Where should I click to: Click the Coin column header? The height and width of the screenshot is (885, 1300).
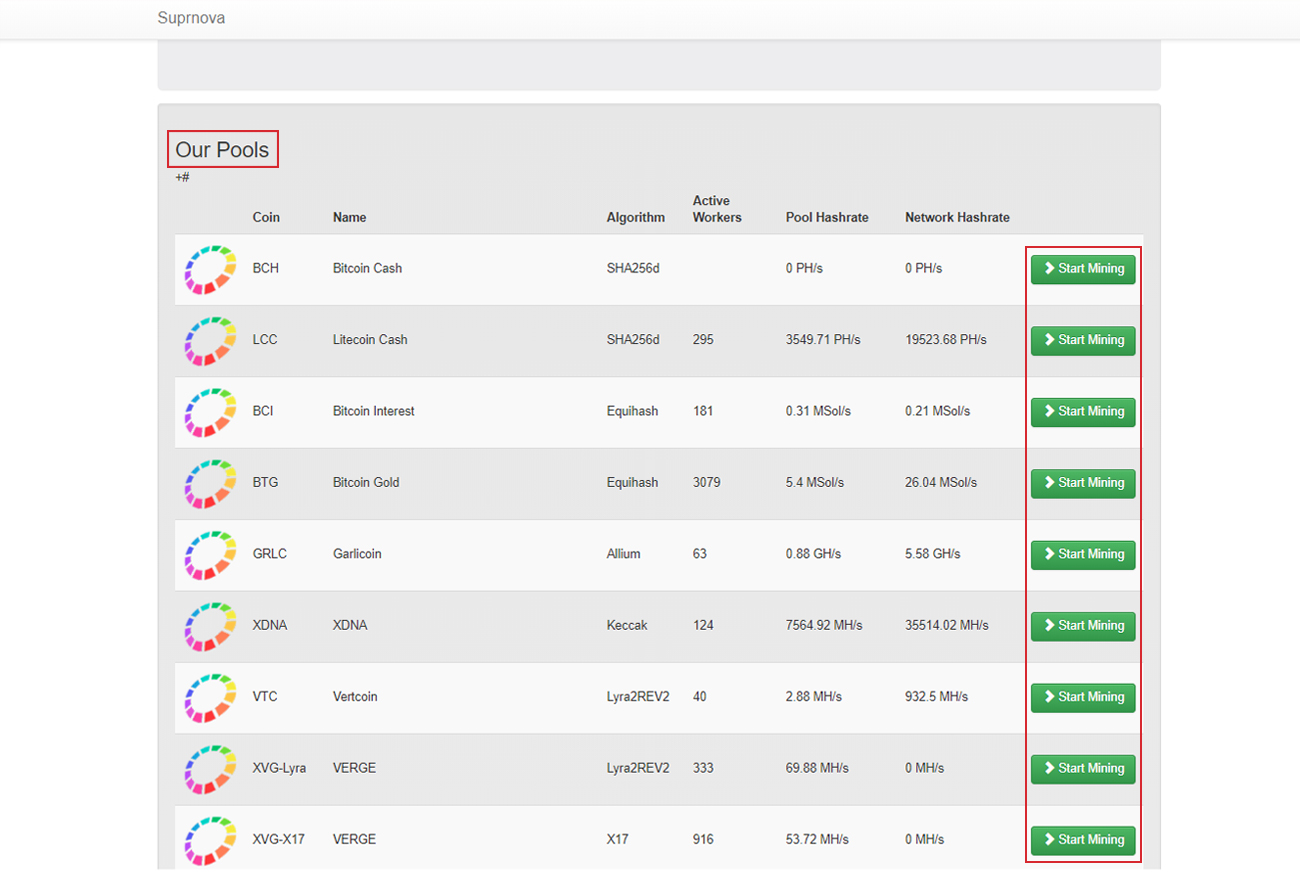click(x=266, y=217)
